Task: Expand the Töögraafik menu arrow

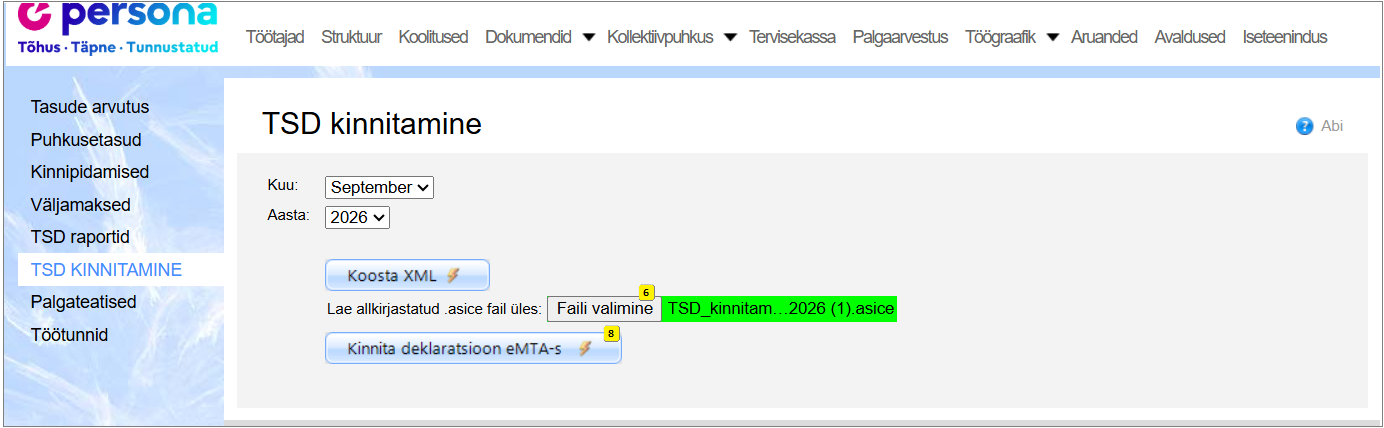Action: click(x=1052, y=37)
